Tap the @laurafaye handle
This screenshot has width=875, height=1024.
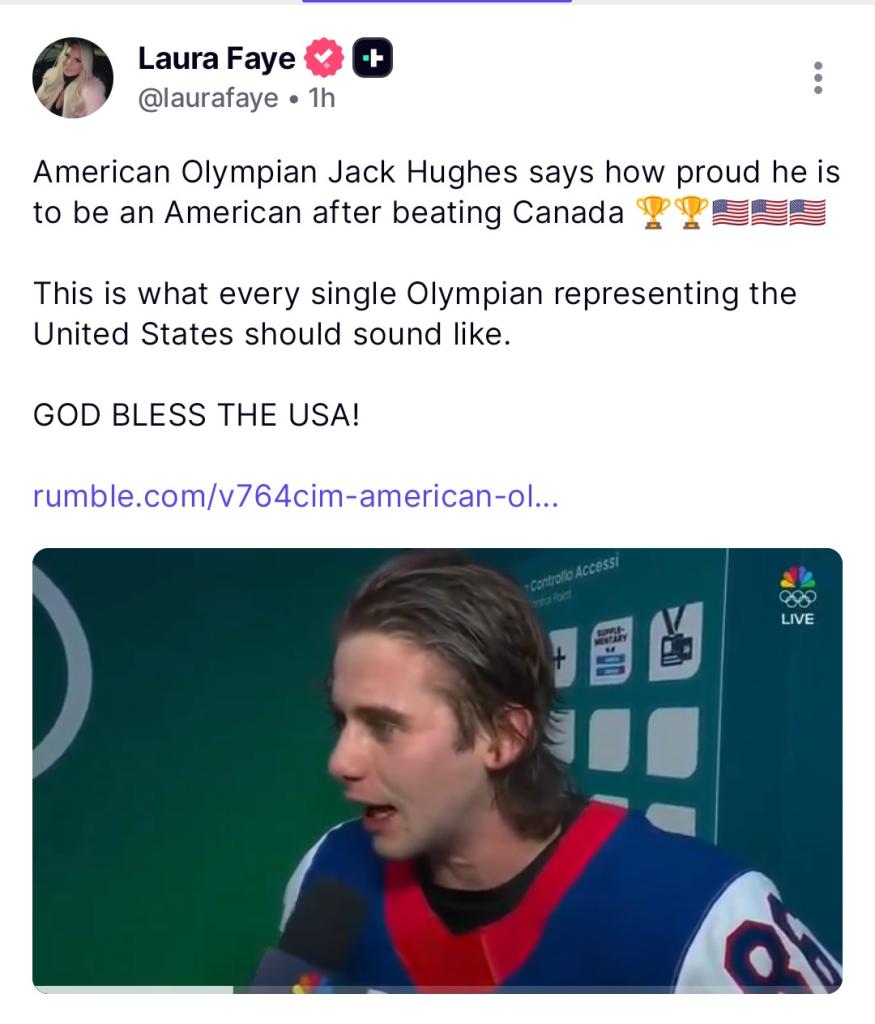[x=207, y=100]
